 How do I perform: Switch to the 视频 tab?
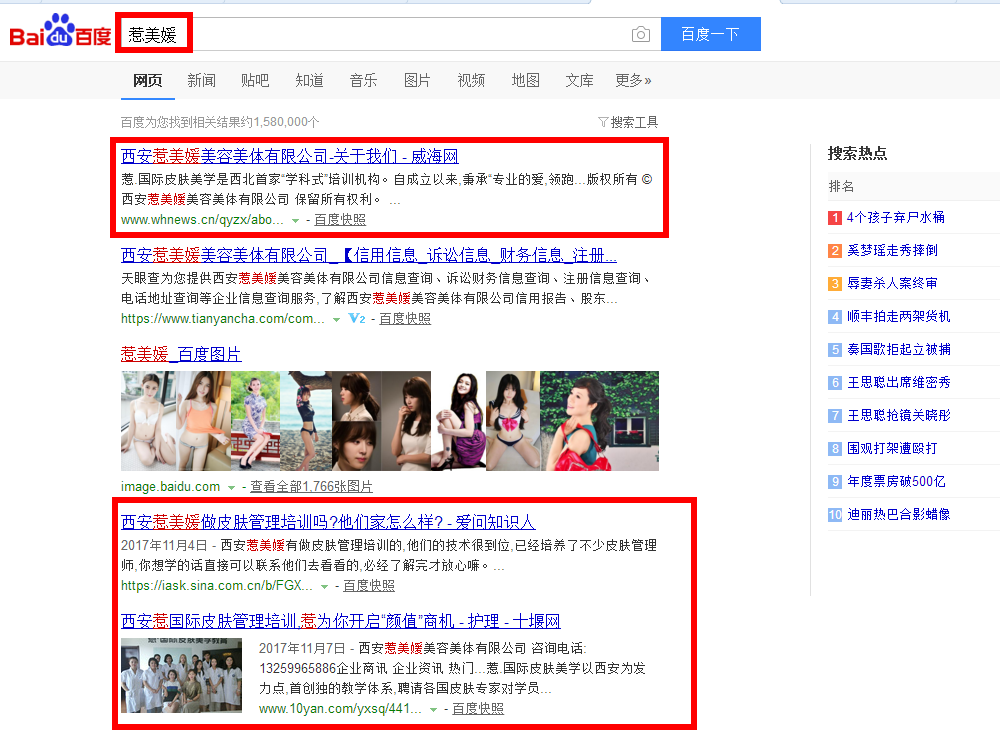(471, 80)
